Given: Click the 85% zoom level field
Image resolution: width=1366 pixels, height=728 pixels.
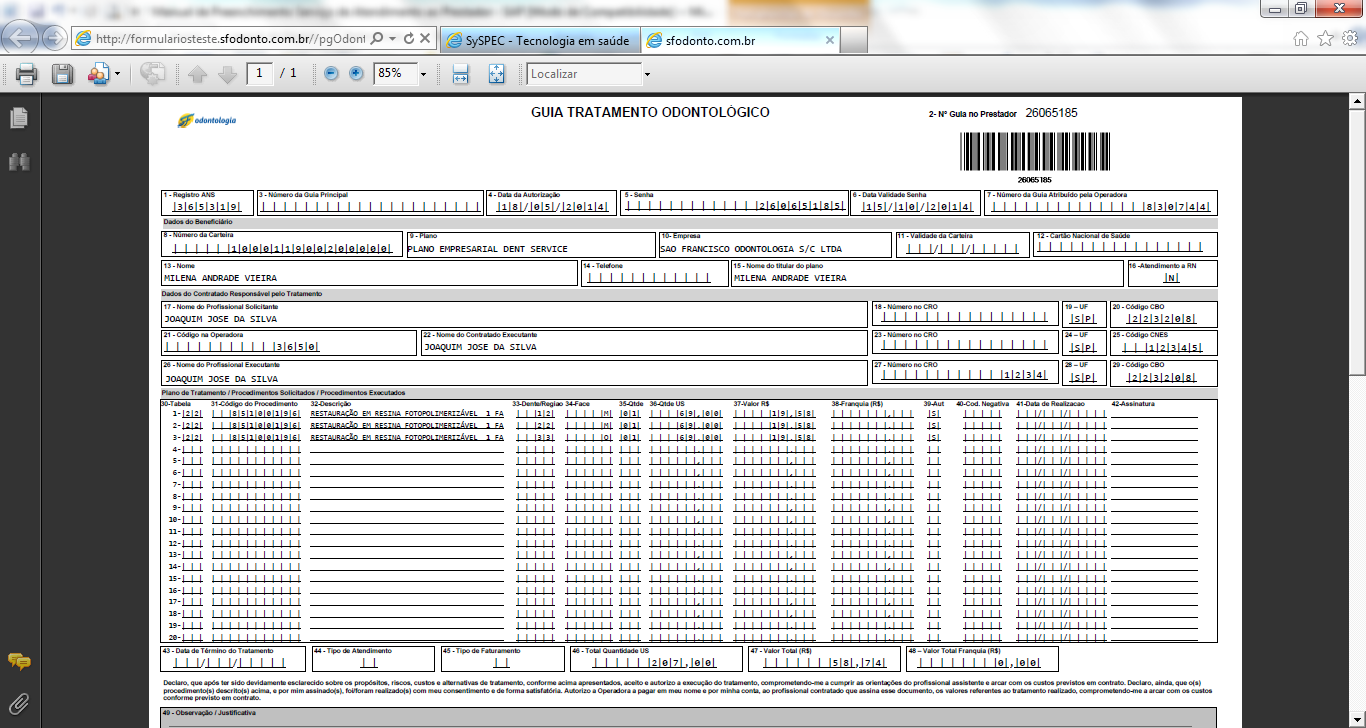Looking at the screenshot, I should 394,73.
